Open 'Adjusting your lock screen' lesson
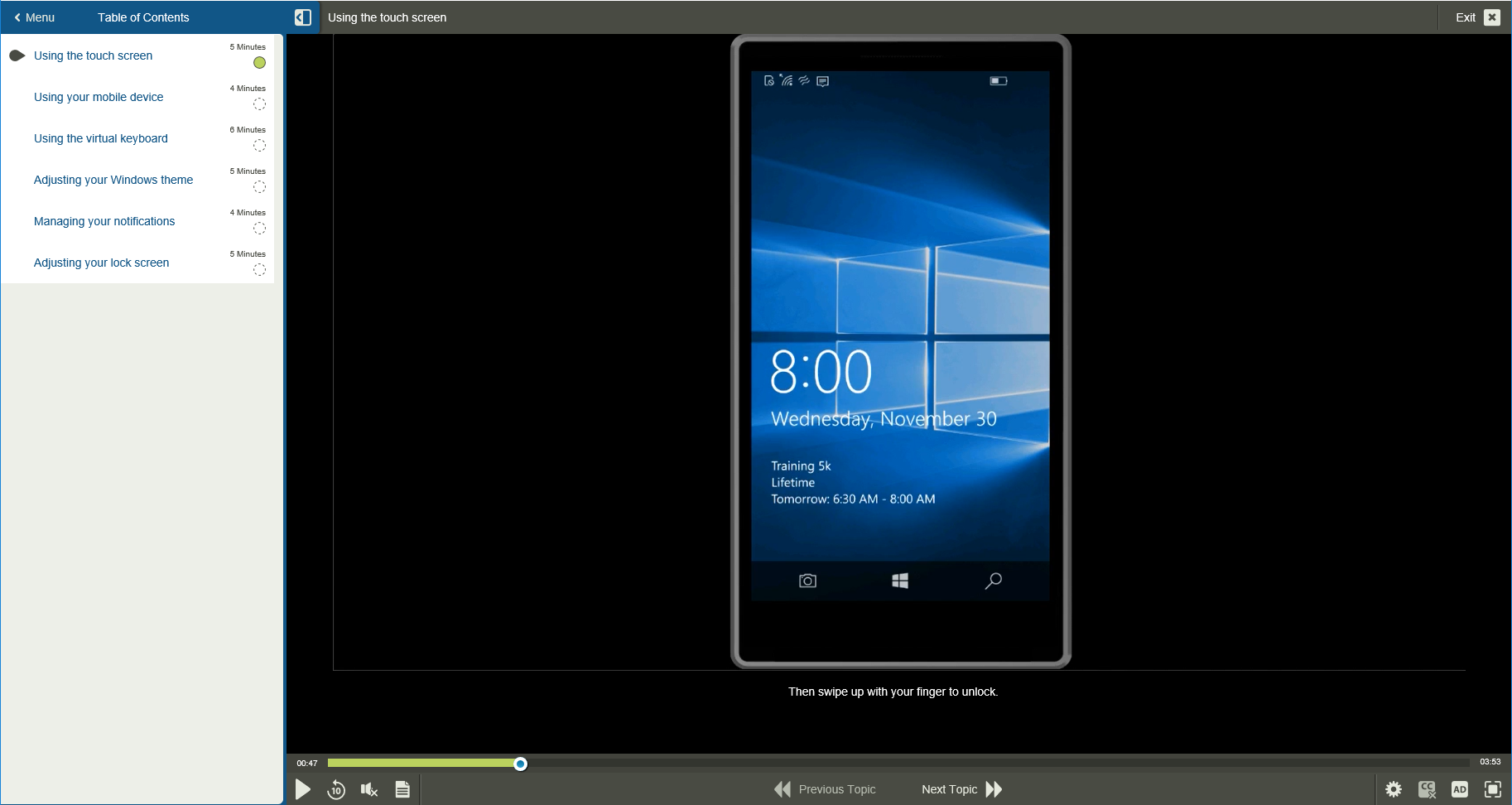Image resolution: width=1512 pixels, height=805 pixels. tap(101, 263)
